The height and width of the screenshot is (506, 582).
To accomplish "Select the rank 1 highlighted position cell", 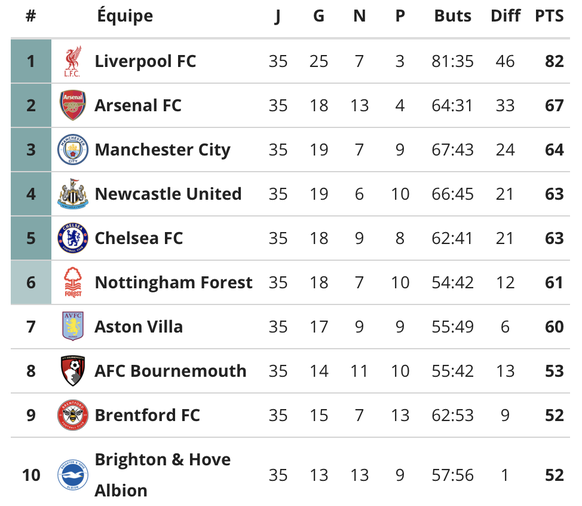I will tap(31, 61).
